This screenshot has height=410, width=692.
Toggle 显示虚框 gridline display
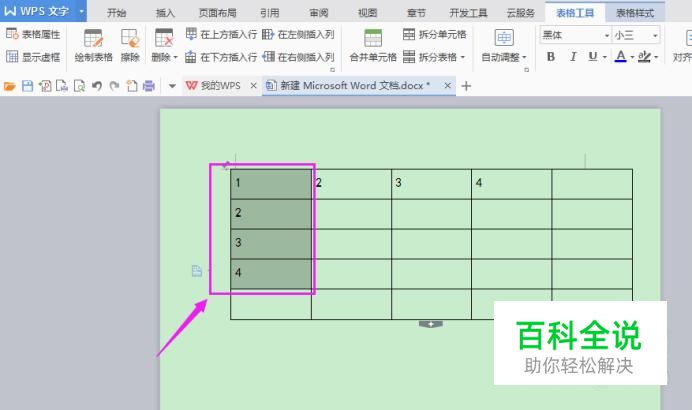pos(33,57)
